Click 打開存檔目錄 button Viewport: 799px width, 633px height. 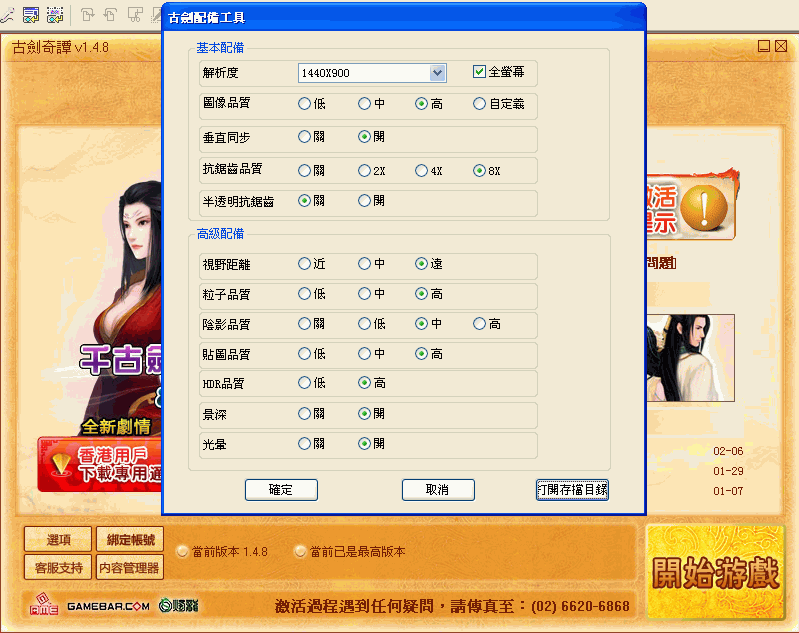click(572, 490)
